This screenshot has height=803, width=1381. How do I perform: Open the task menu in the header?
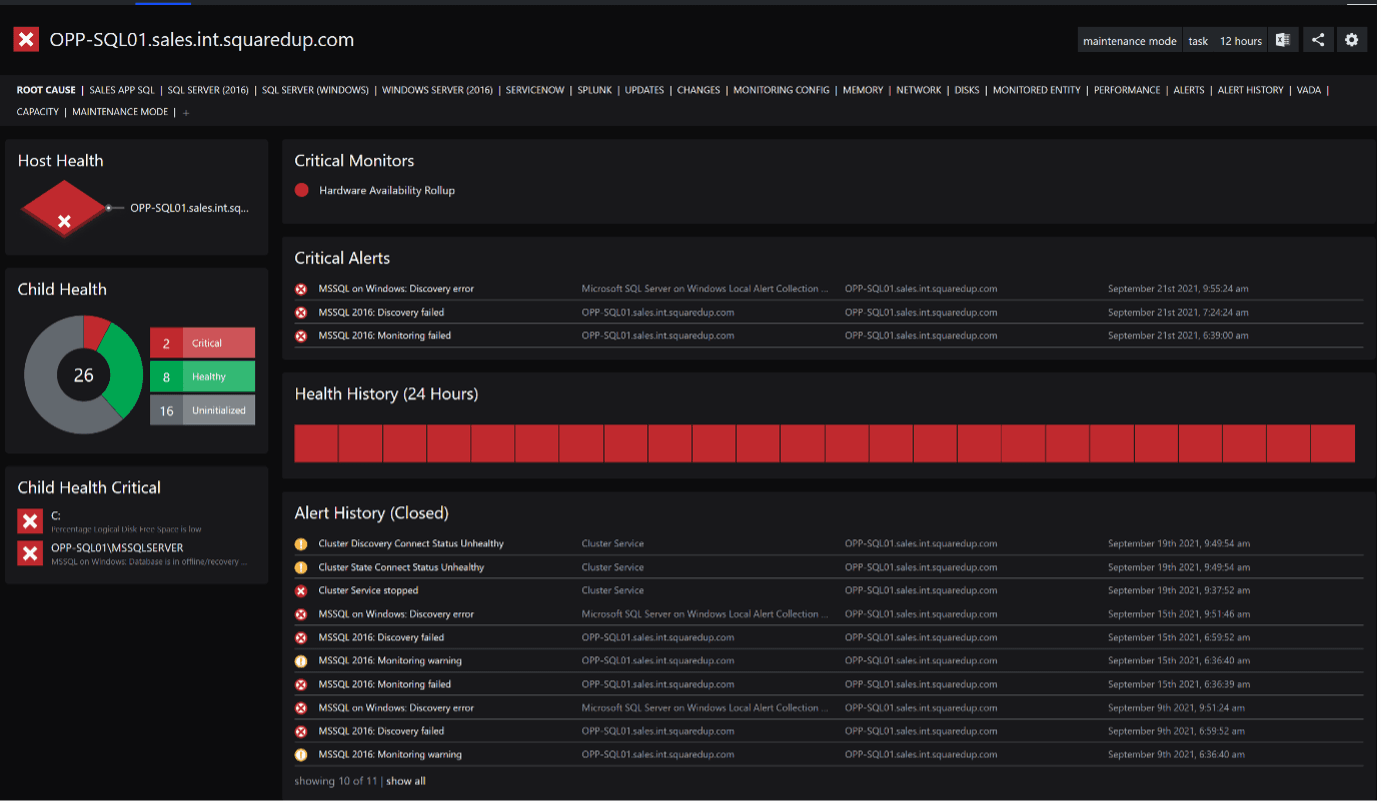(x=1198, y=41)
